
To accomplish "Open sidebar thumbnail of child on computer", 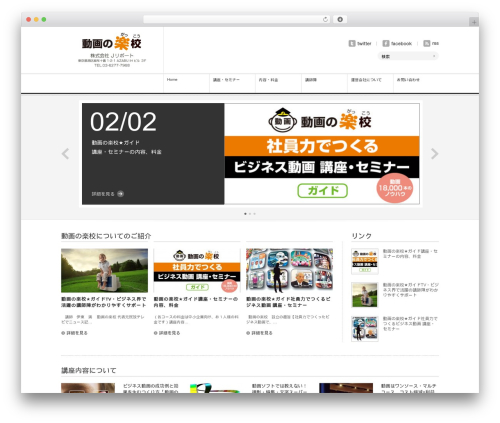I will tap(365, 295).
